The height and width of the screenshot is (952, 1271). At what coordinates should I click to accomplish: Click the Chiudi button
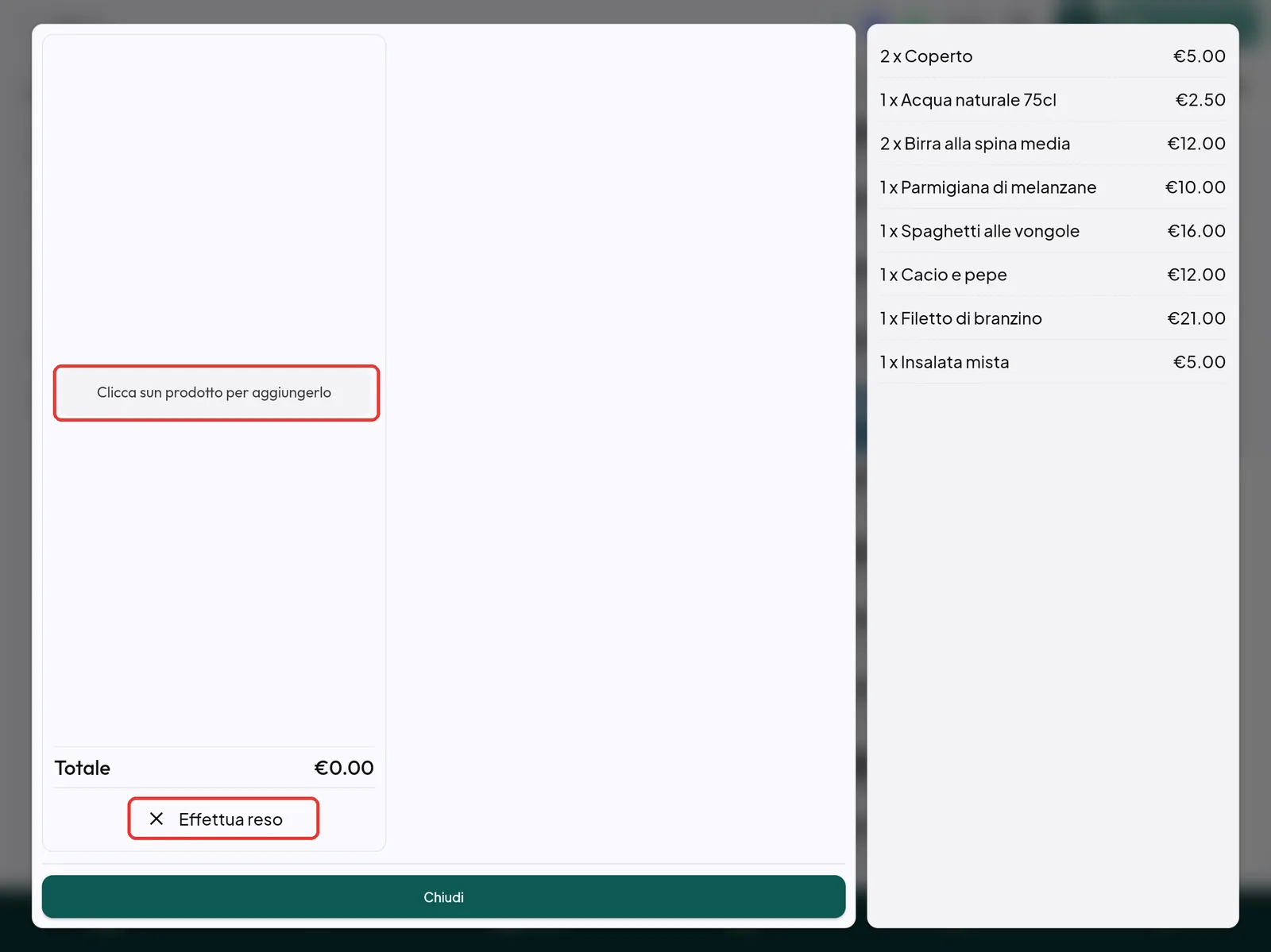(443, 897)
